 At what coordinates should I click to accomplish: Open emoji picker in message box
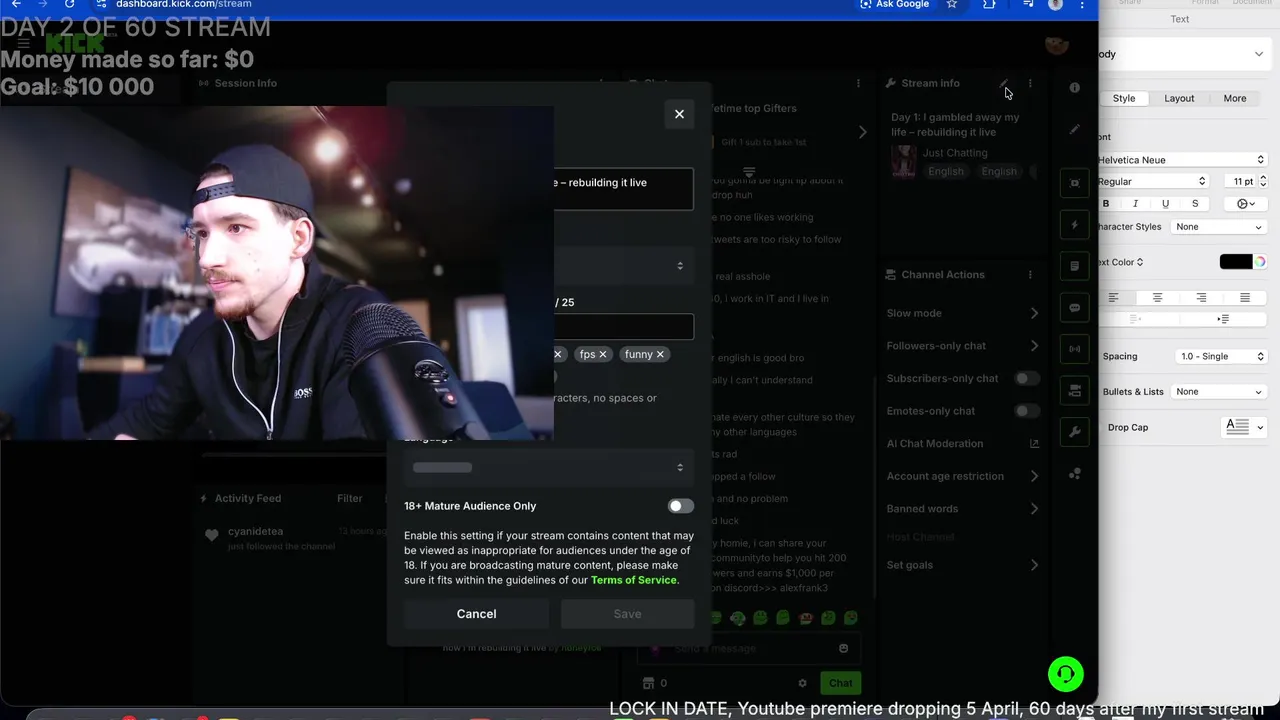point(843,648)
